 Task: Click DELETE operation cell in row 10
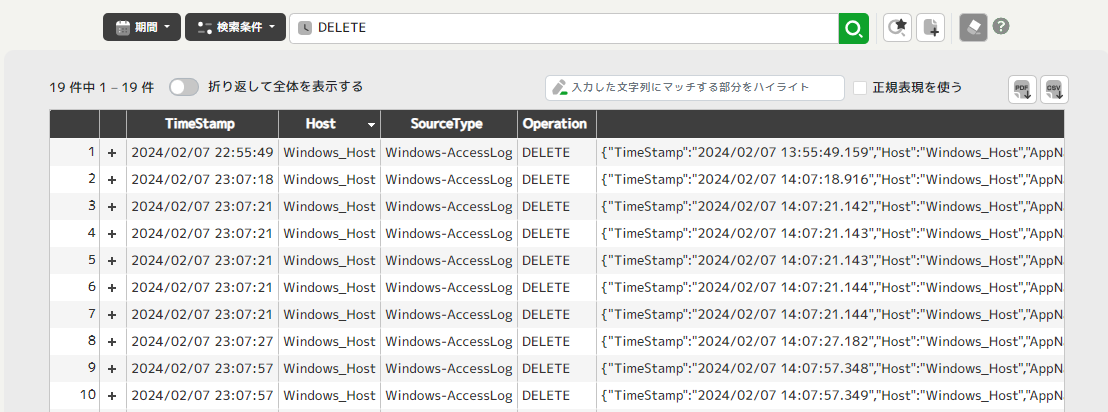pyautogui.click(x=557, y=395)
